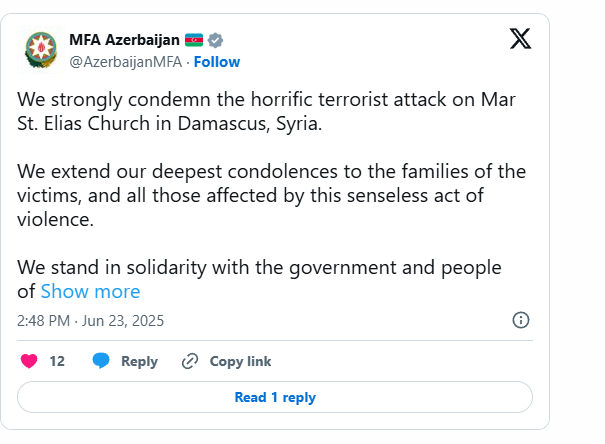Follow the @AzerbaijanMFA account
This screenshot has width=605, height=444.
click(217, 62)
